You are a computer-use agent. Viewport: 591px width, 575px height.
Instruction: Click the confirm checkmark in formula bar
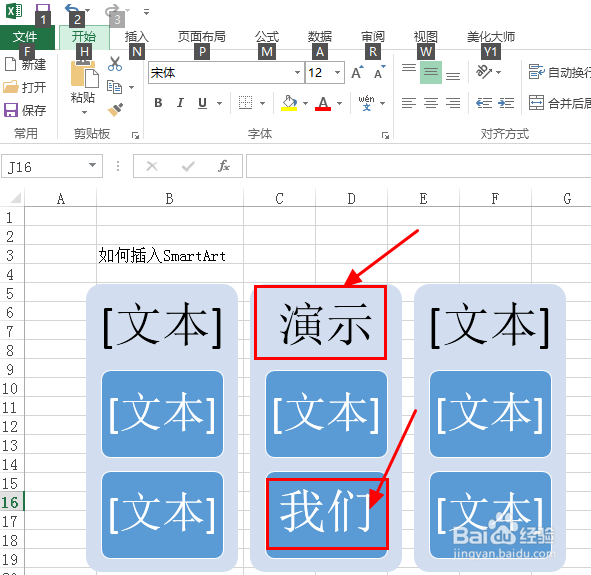[188, 166]
